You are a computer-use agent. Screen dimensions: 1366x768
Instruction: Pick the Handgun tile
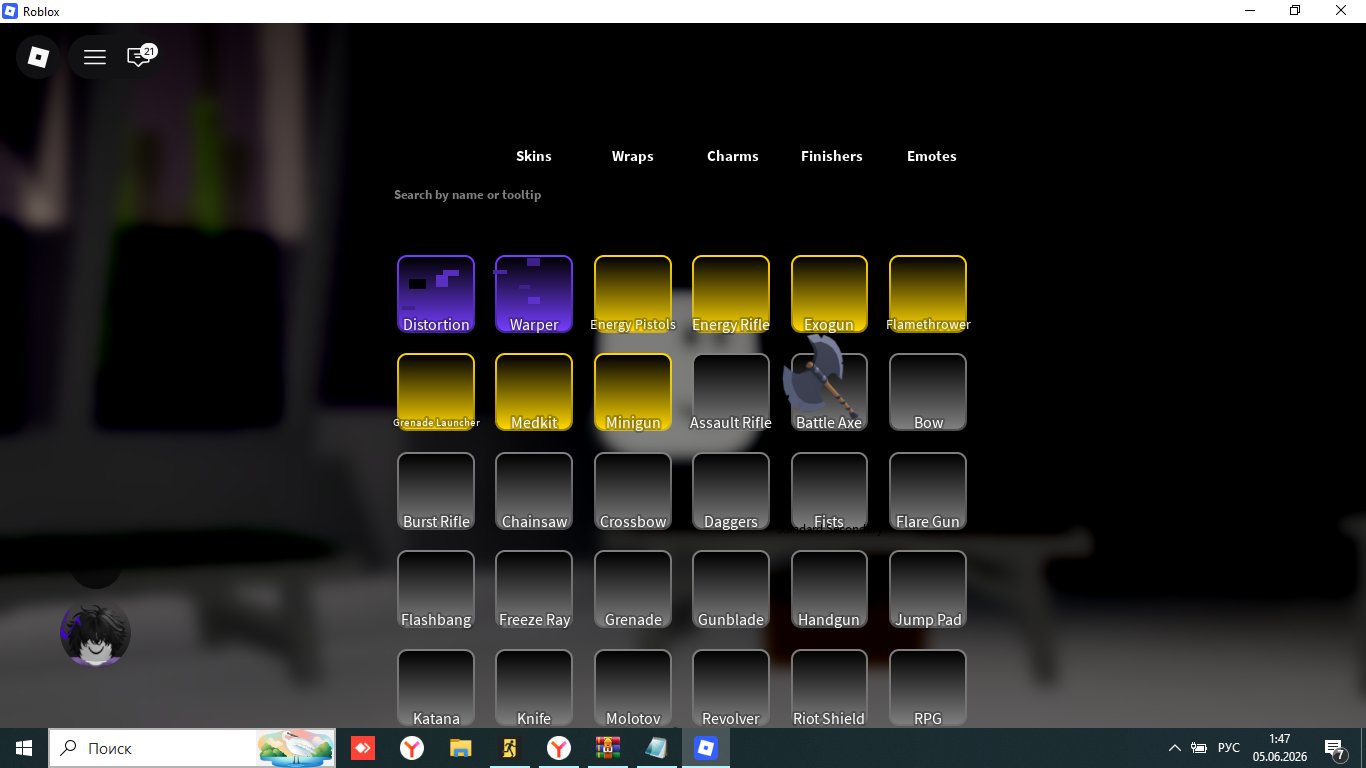pos(829,589)
